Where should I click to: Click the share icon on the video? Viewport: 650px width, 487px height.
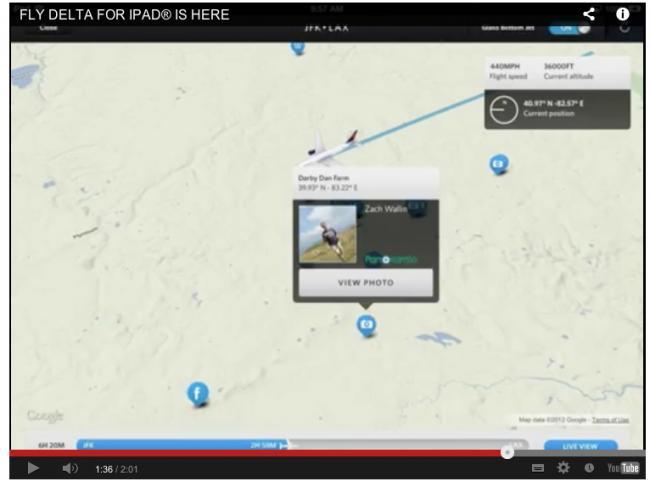coord(589,14)
